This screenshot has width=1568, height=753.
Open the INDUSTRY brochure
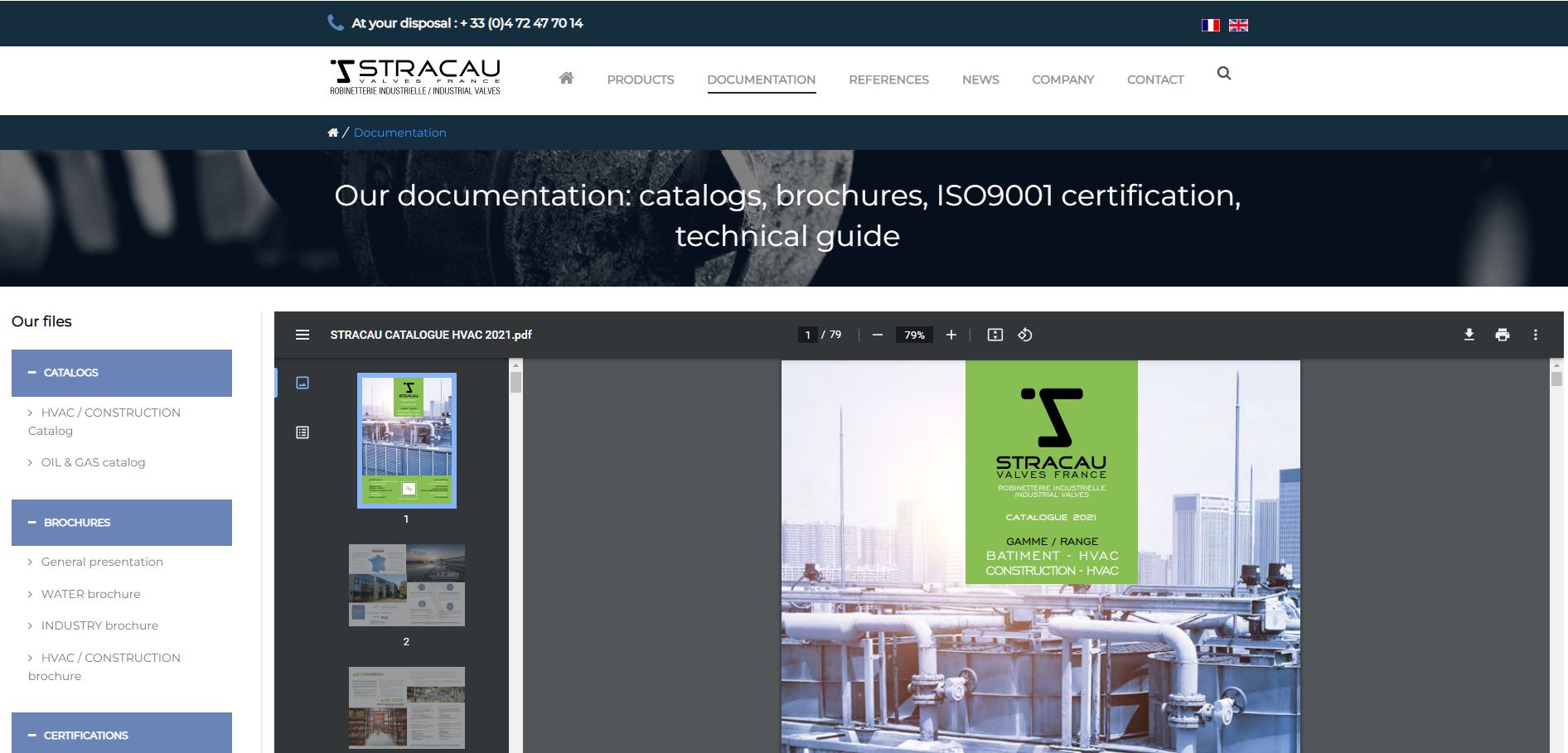click(x=99, y=625)
